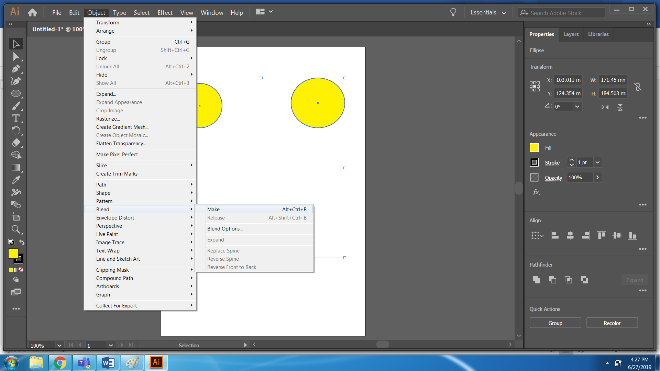660x371 pixels.
Task: Open the rotate angle dropdown
Action: [x=577, y=107]
